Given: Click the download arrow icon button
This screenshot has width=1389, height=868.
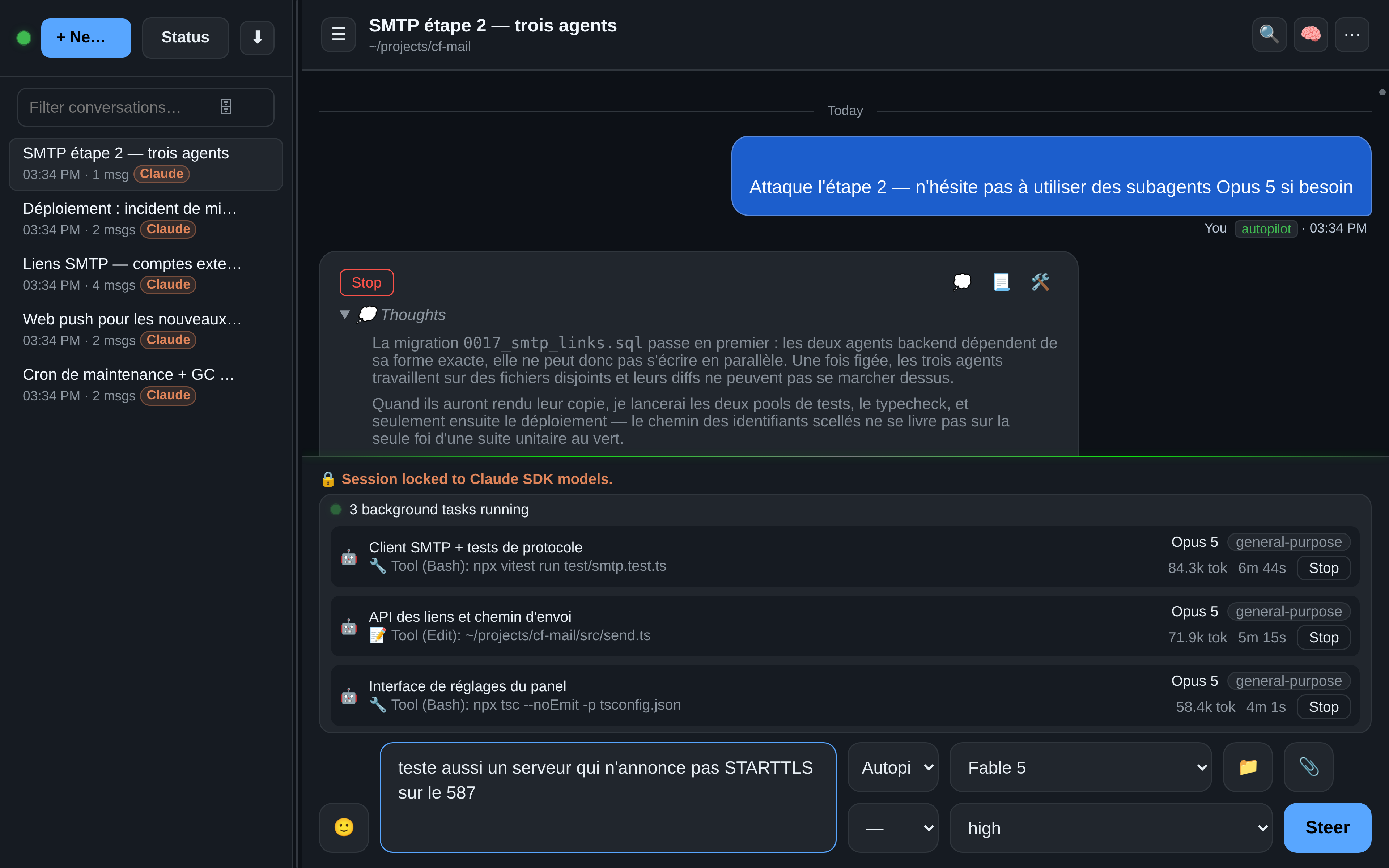Looking at the screenshot, I should (x=256, y=38).
